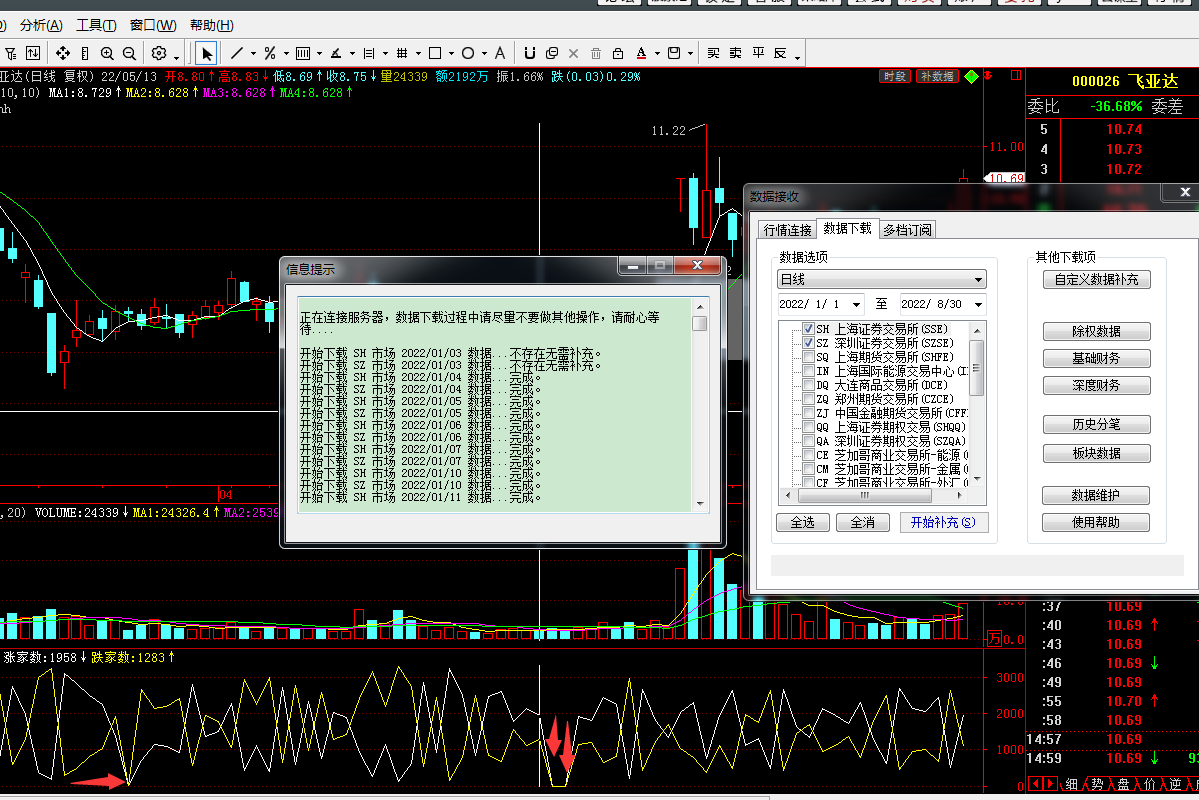The height and width of the screenshot is (800, 1199).
Task: Open end date 2022/8/30 picker dropdown
Action: (978, 304)
